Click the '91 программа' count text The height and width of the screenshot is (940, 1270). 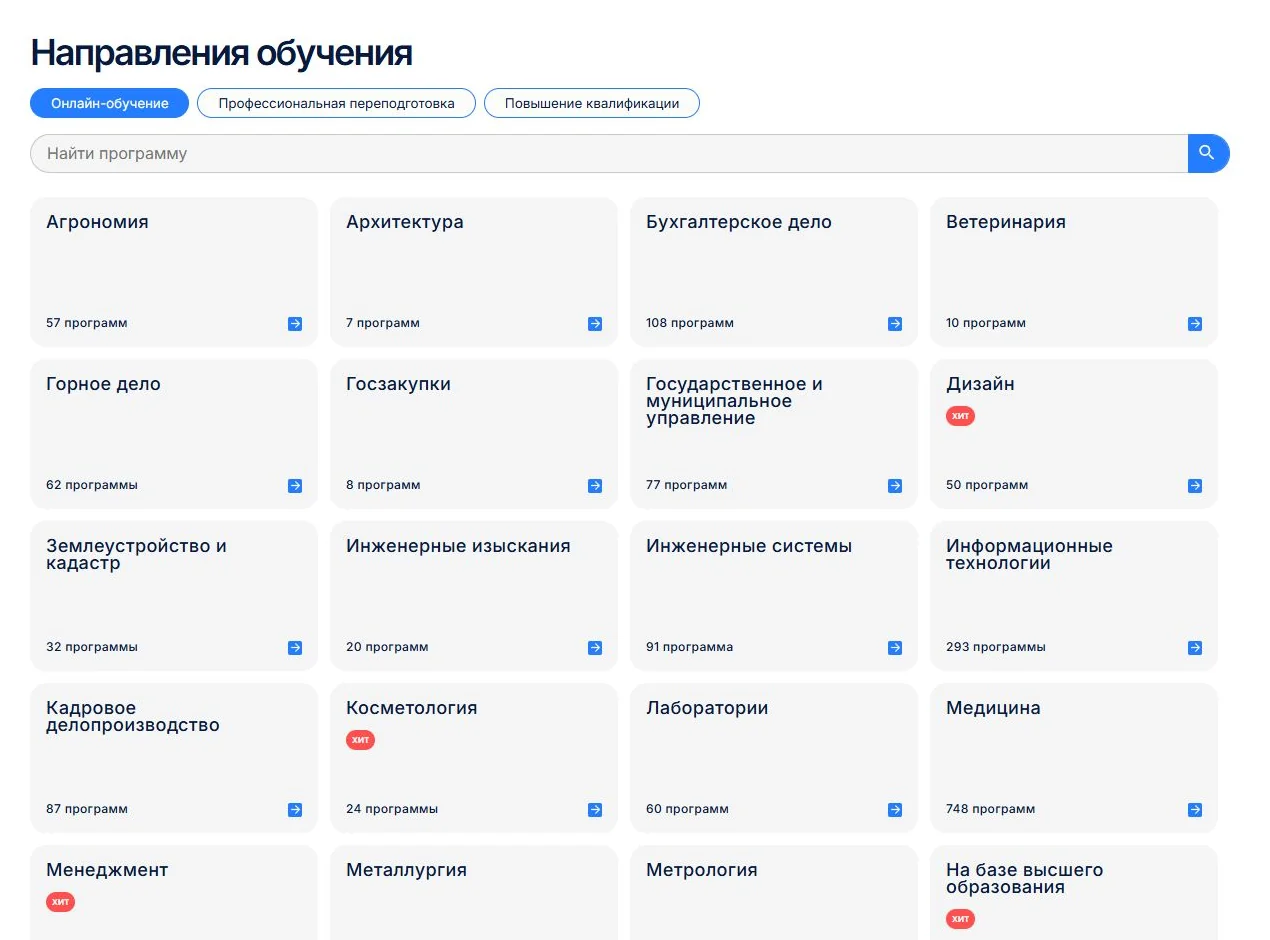click(x=690, y=647)
